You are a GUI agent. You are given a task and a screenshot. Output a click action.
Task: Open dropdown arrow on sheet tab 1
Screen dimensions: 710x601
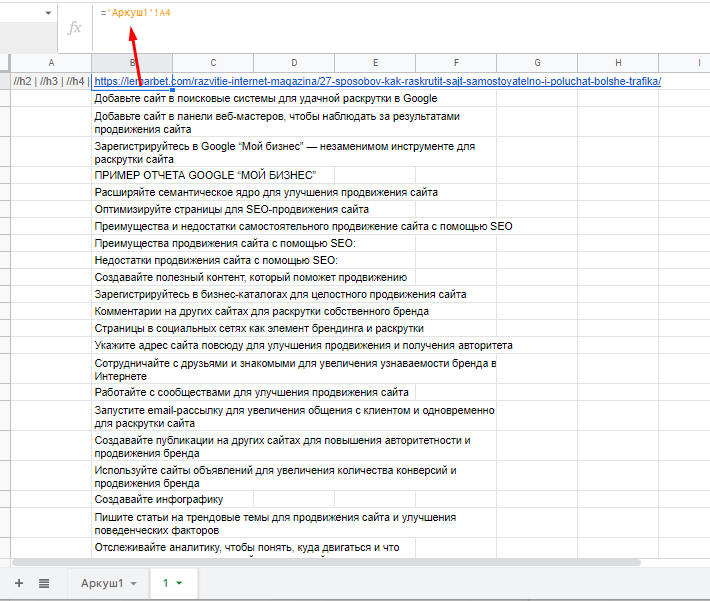tap(181, 583)
